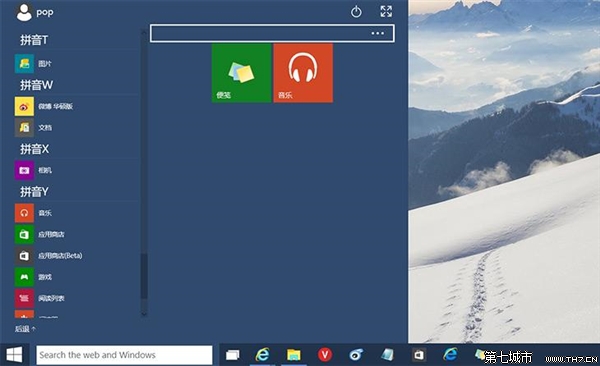Open the first Internet Explorer taskbar icon
Viewport: 600px width, 366px height.
tap(262, 355)
